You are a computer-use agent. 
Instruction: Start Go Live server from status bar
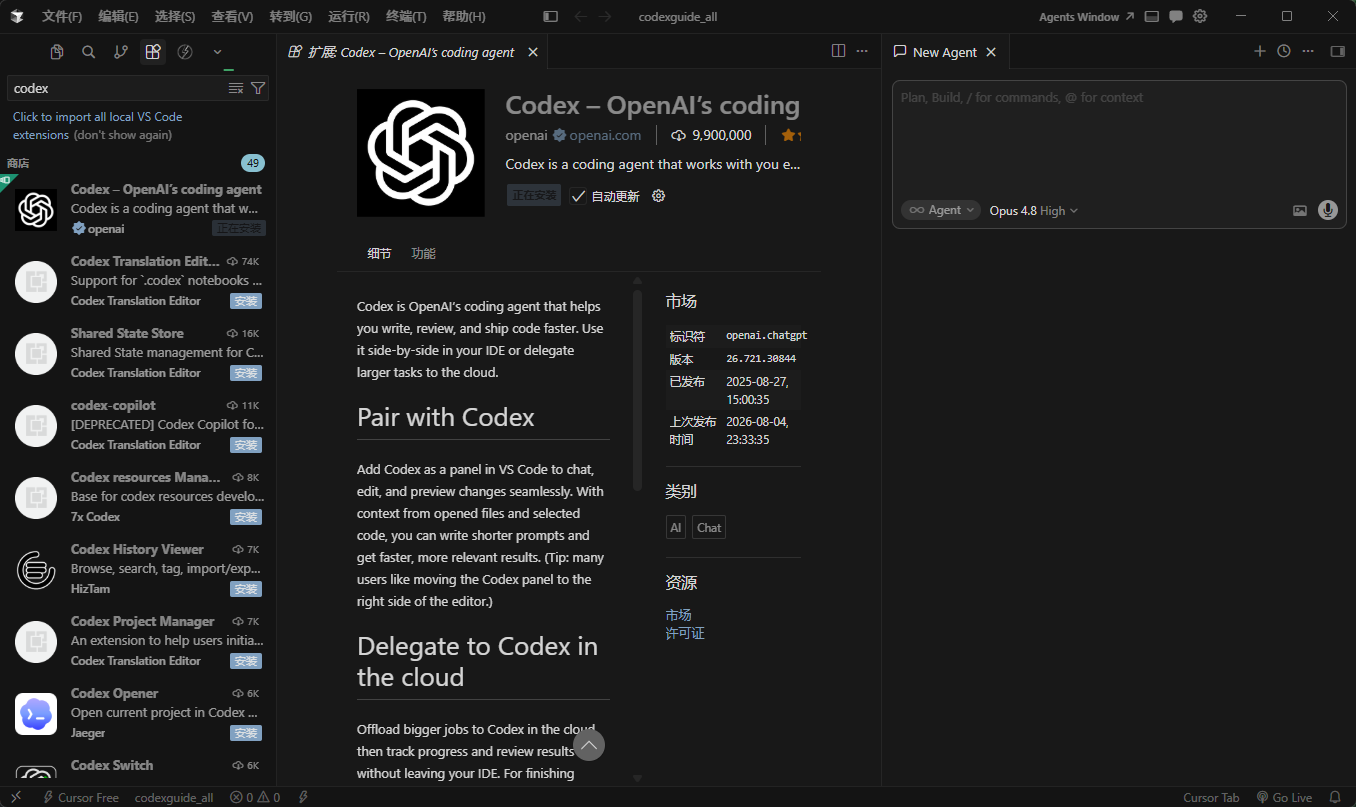[1284, 797]
